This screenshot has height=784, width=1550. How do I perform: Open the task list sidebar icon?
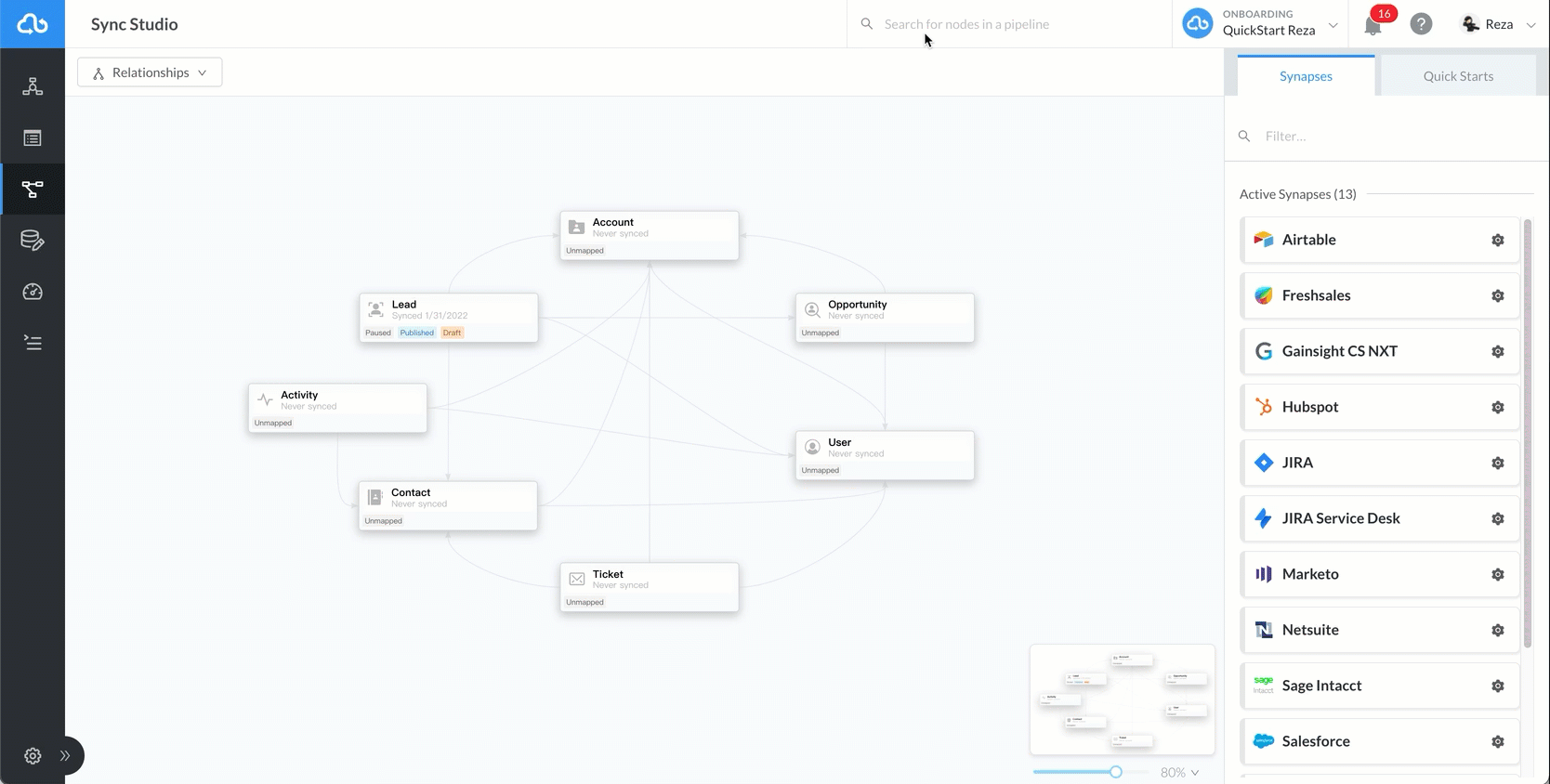[33, 343]
